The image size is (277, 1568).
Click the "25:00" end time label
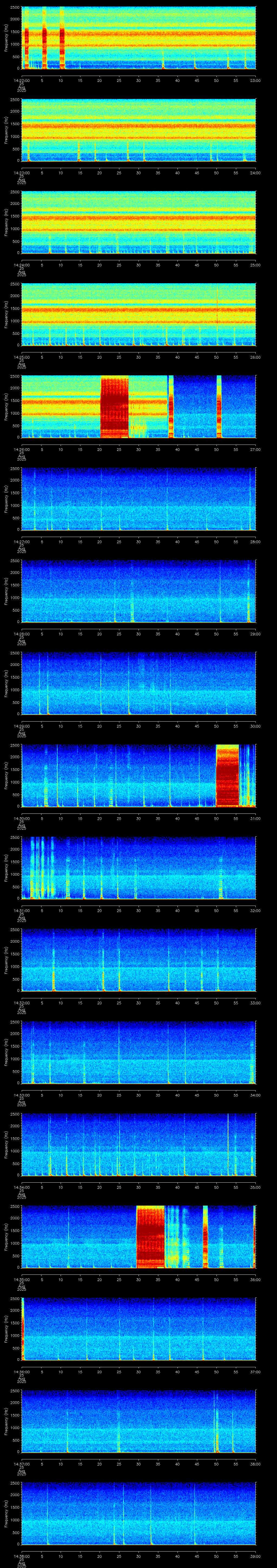pyautogui.click(x=256, y=265)
